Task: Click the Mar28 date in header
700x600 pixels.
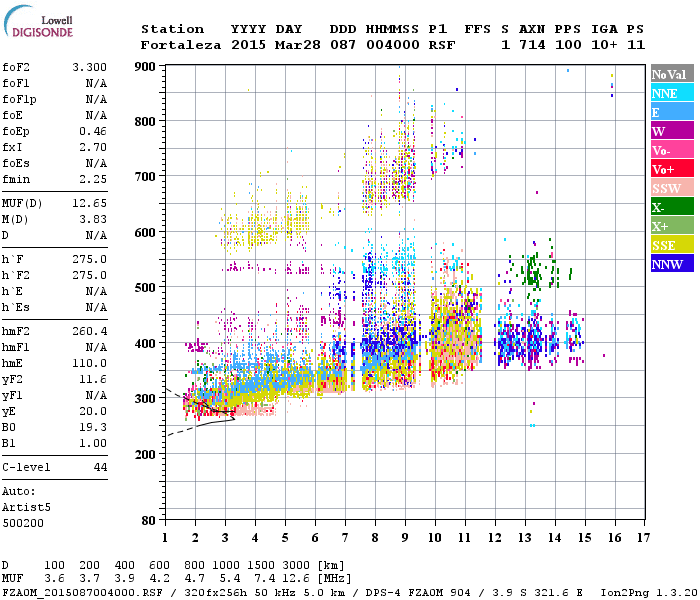Action: [298, 45]
